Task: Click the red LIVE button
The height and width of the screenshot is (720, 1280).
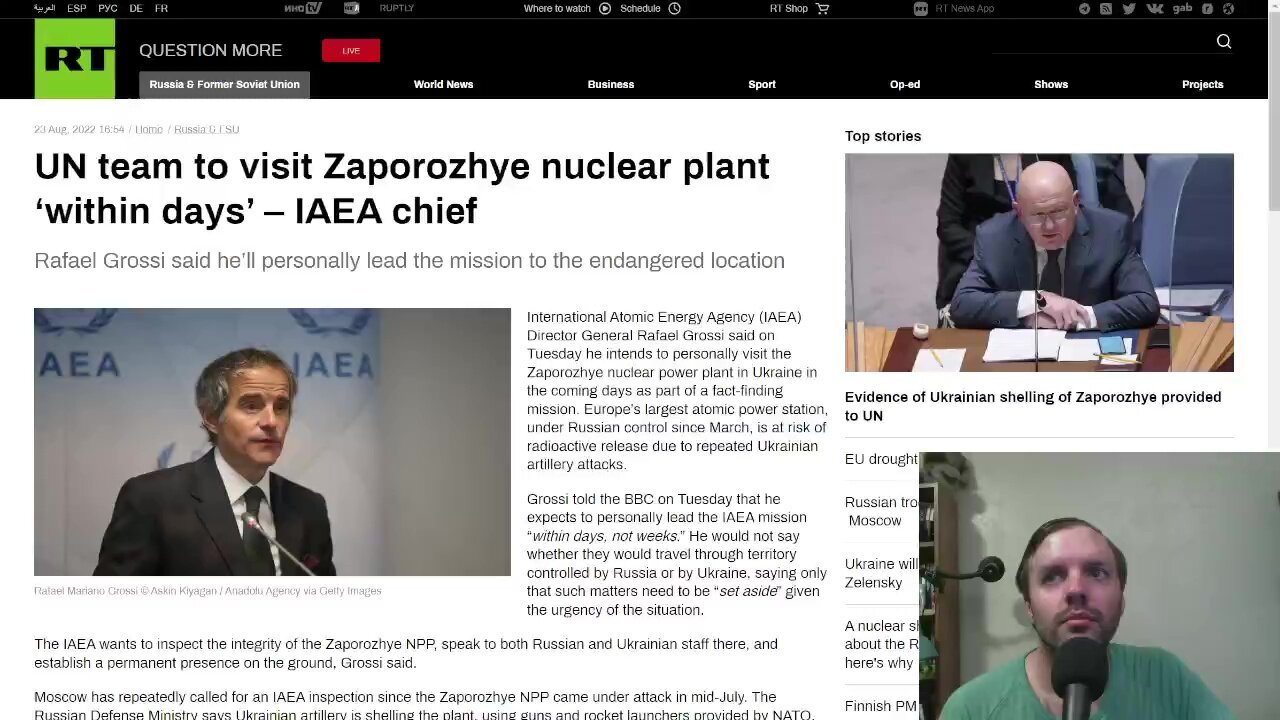Action: (351, 50)
